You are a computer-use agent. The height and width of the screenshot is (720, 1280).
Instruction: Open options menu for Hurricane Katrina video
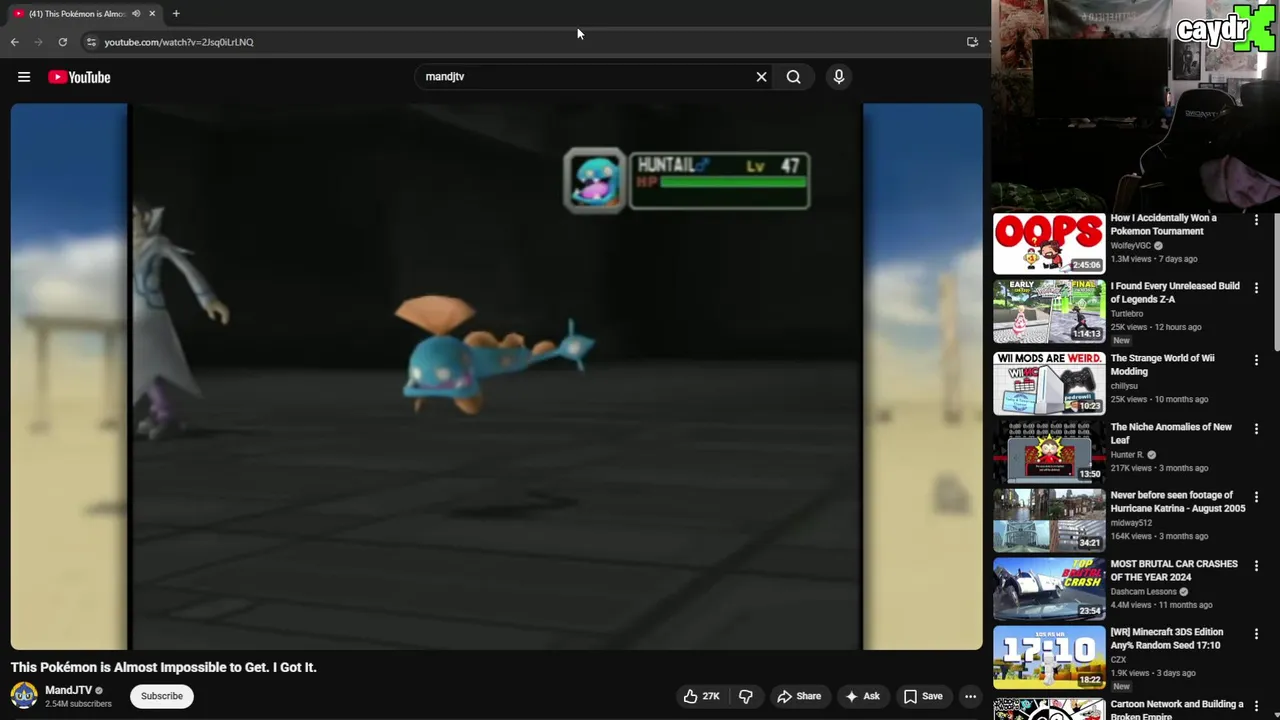pos(1256,497)
